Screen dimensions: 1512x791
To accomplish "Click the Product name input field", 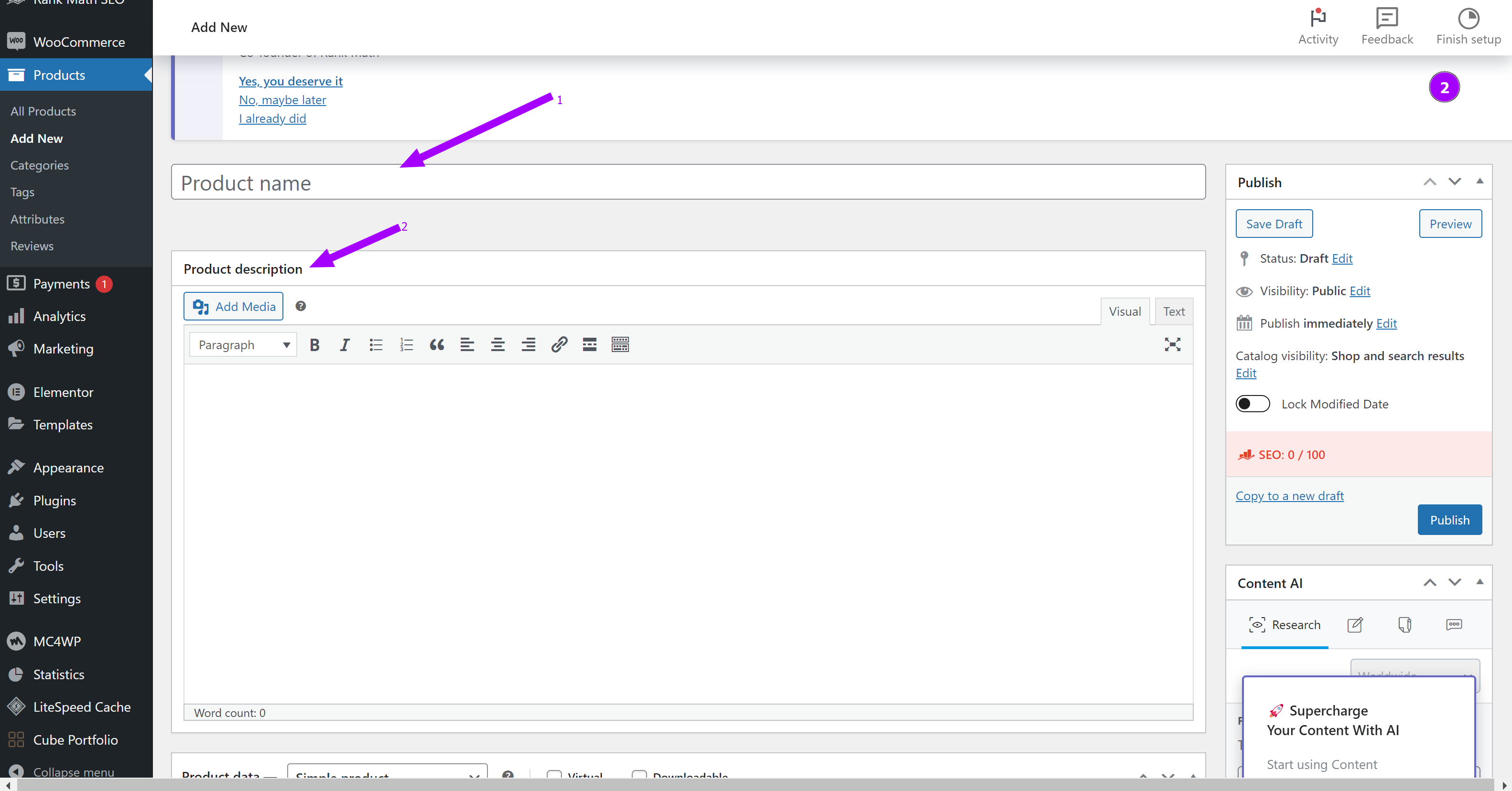I will 688,182.
